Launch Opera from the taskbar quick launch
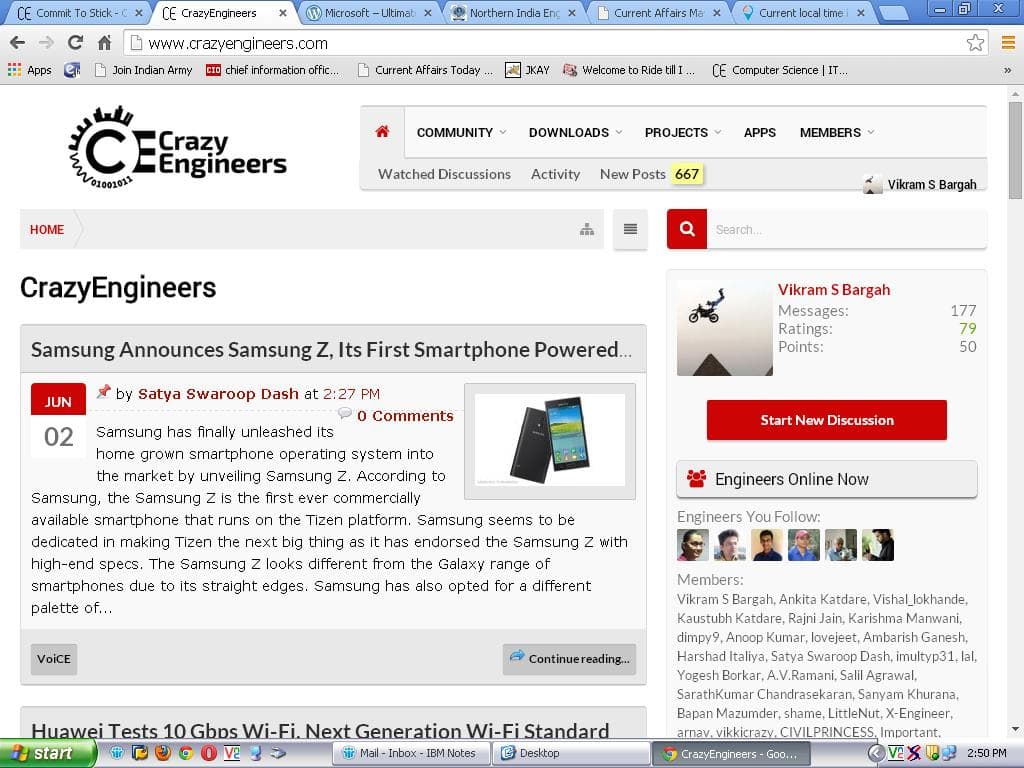 point(209,753)
